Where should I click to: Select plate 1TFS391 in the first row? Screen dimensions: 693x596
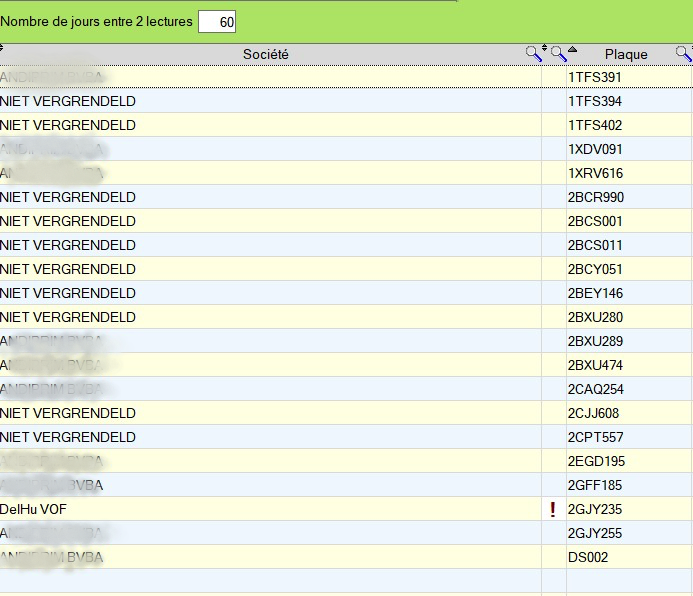coord(595,77)
